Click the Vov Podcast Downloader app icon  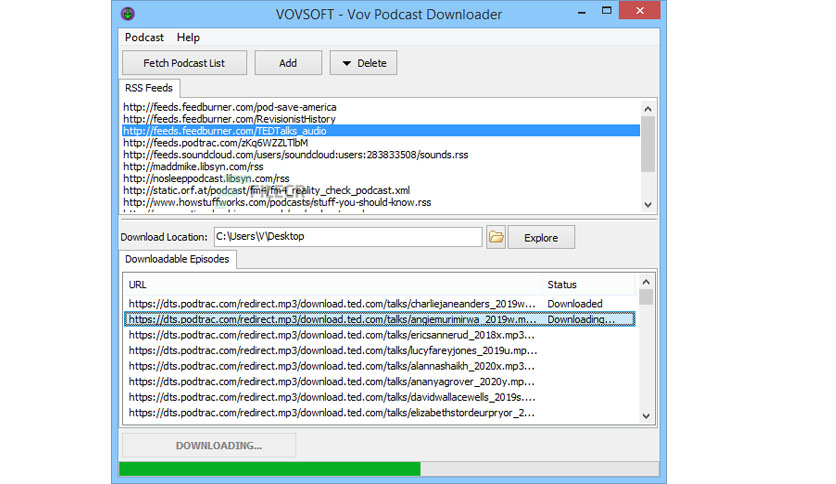coord(127,13)
